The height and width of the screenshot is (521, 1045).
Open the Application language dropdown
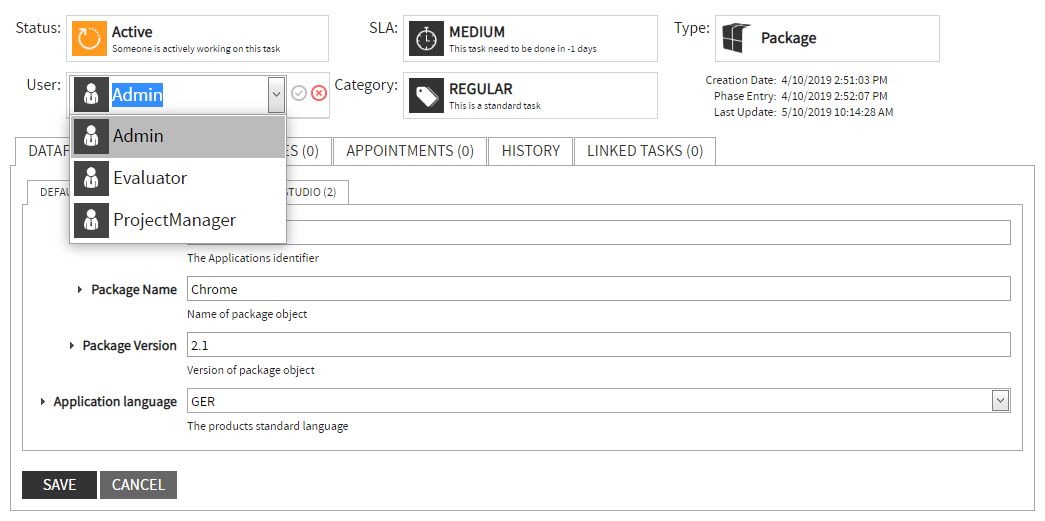[999, 401]
